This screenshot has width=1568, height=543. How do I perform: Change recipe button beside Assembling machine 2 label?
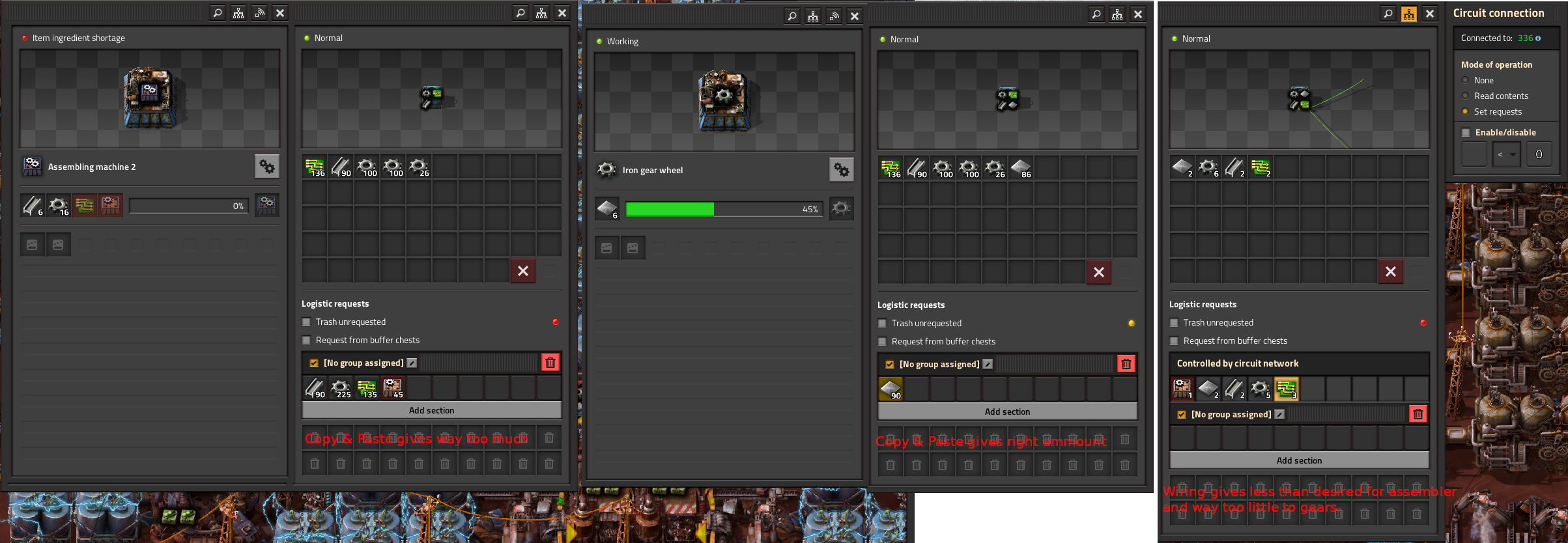267,167
